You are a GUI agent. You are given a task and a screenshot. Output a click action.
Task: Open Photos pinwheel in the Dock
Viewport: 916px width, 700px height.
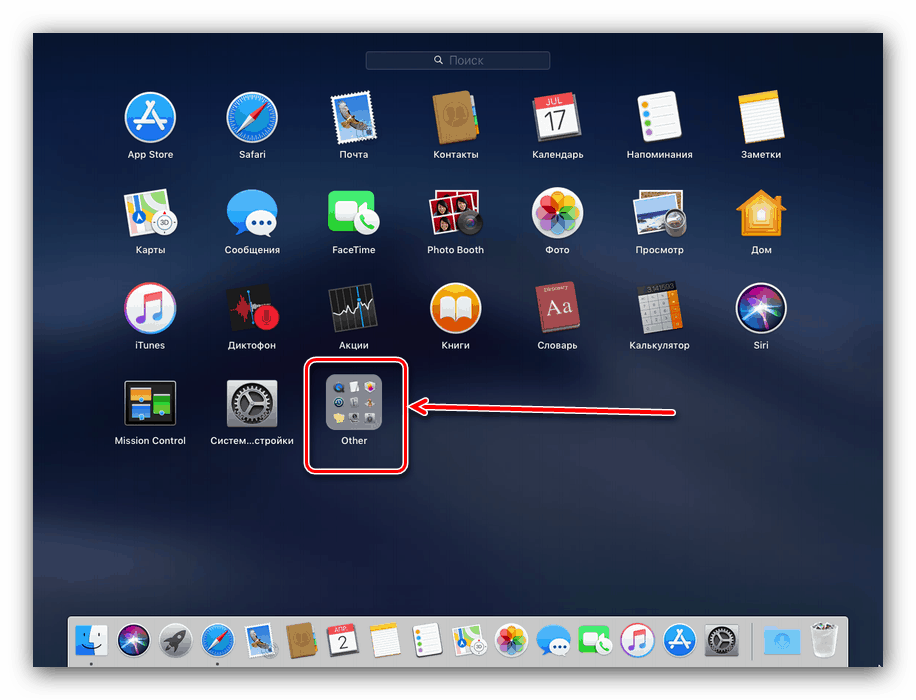click(511, 640)
